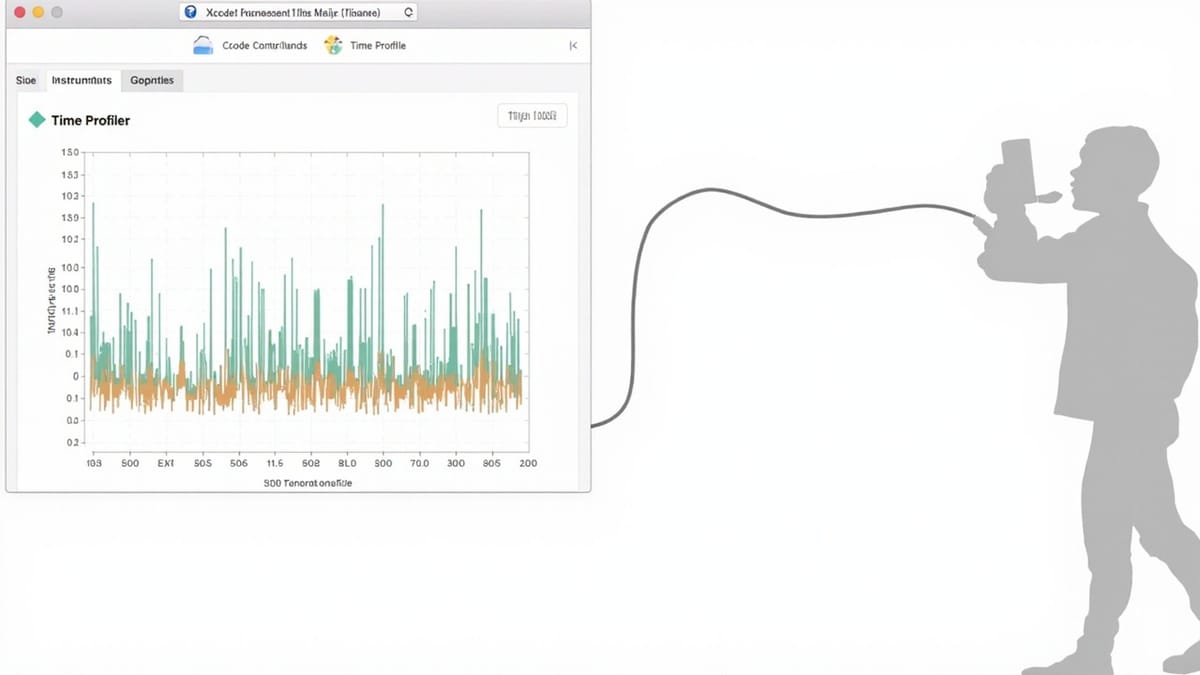This screenshot has height=675, width=1200.
Task: Click the blue help icon in title field
Action: click(192, 12)
